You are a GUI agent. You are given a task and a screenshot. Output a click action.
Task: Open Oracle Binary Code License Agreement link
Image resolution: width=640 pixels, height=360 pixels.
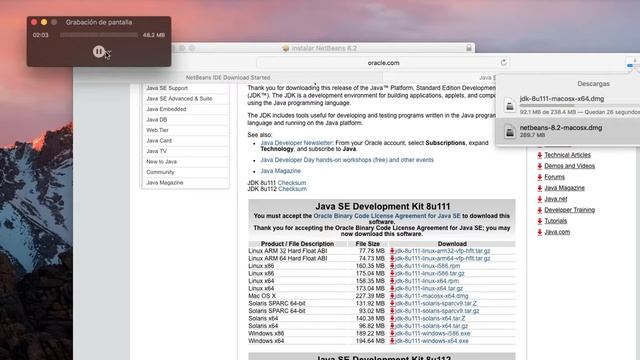pyautogui.click(x=387, y=216)
